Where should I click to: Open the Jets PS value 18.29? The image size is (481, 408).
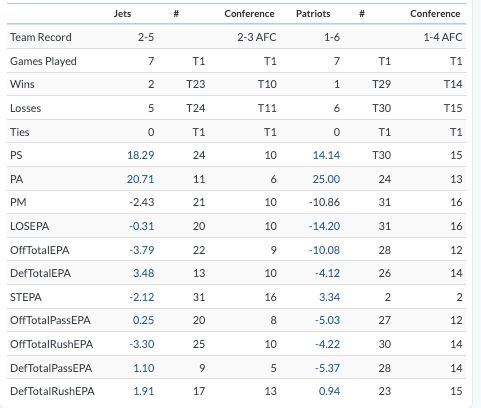coord(141,155)
